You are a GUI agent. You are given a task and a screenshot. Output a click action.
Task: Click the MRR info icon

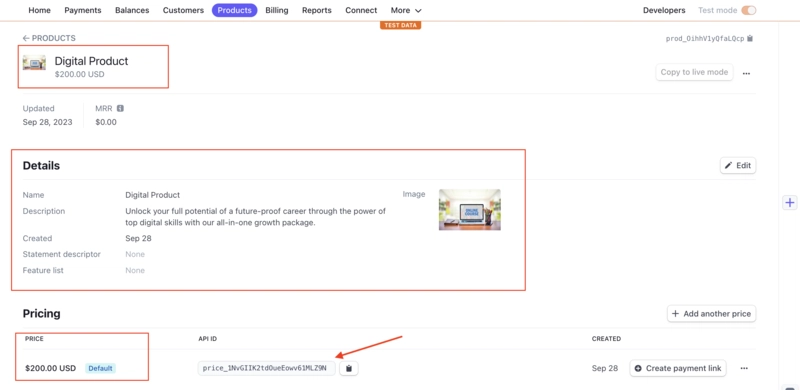click(120, 108)
